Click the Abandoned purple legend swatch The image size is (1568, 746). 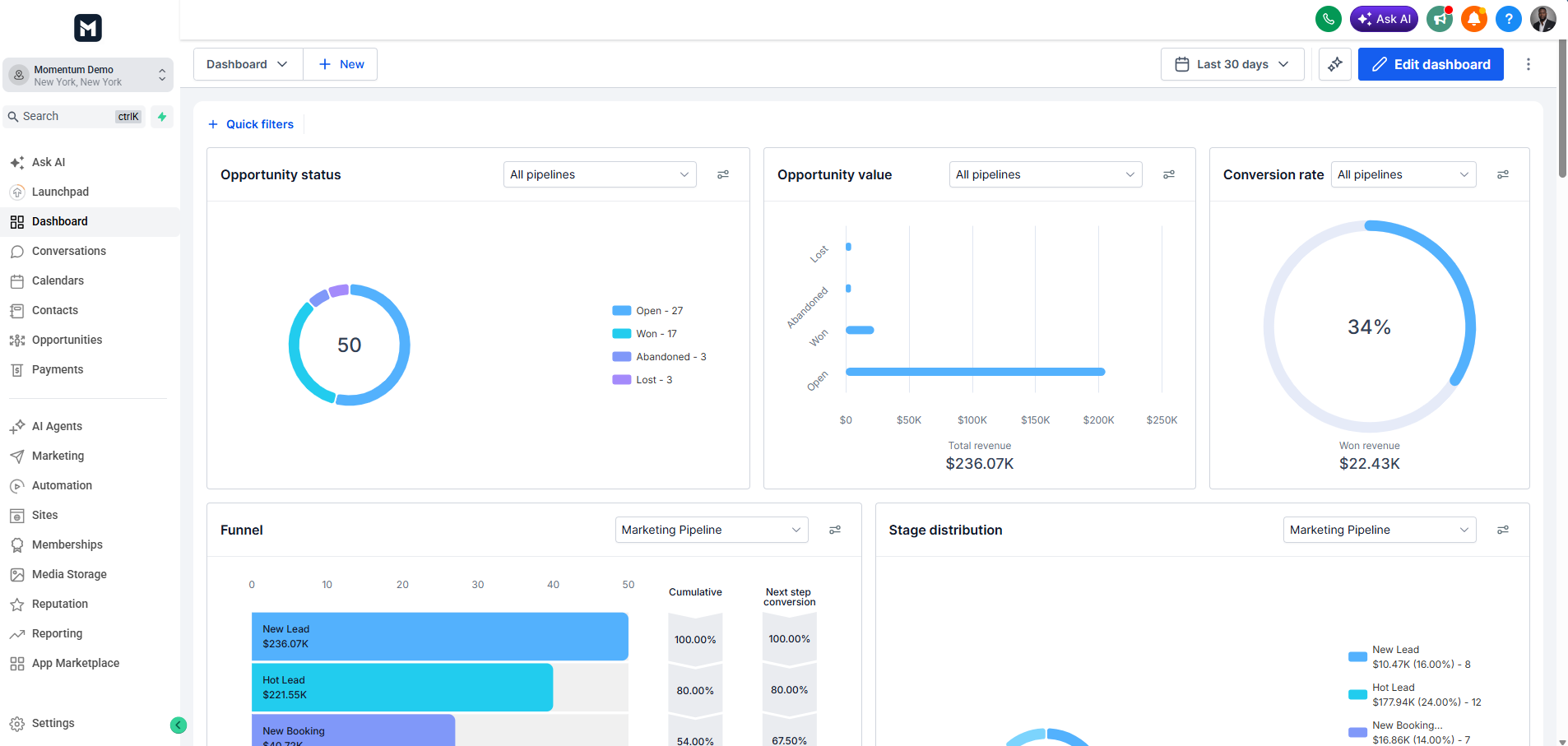621,357
